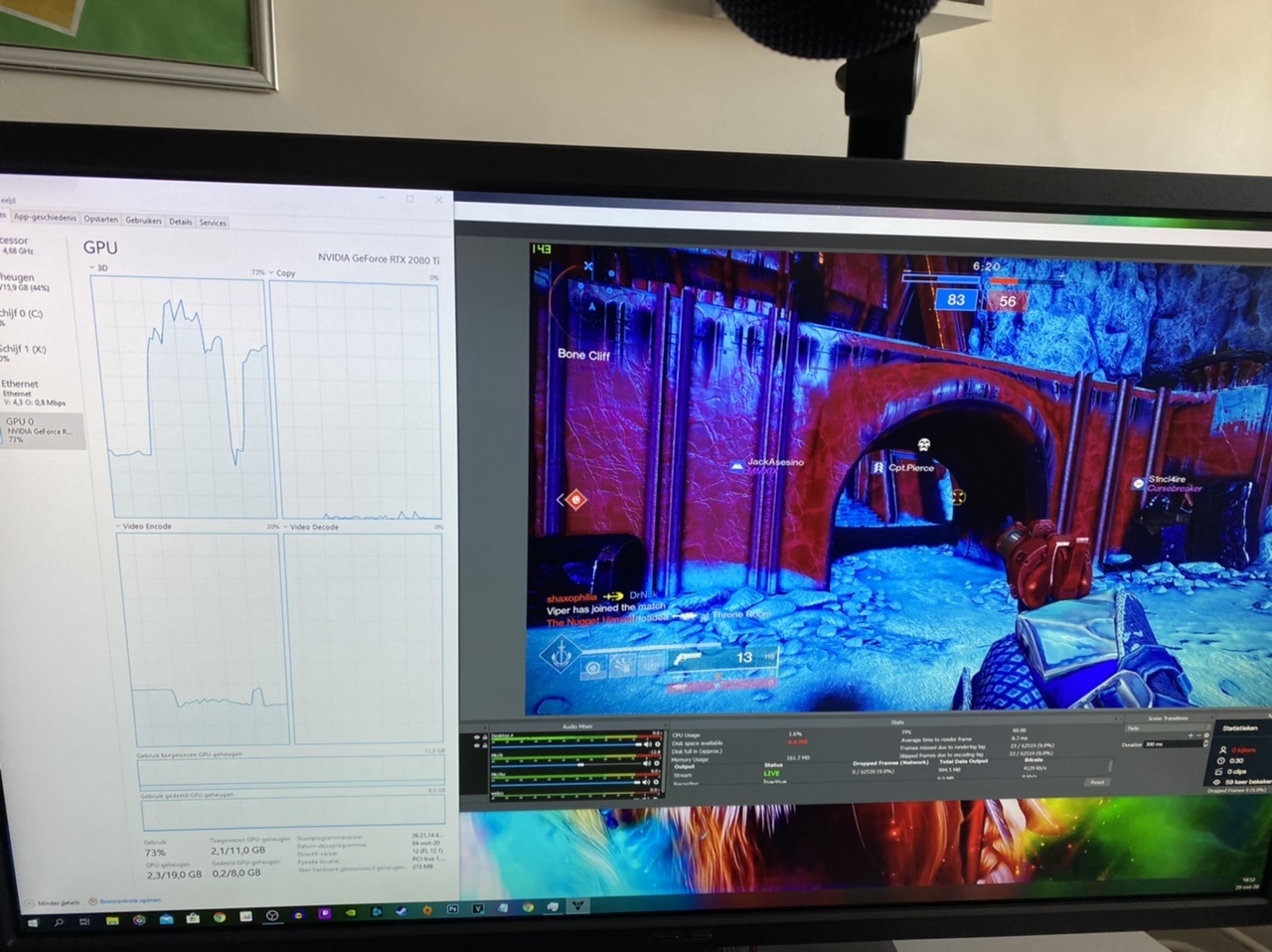The image size is (1272, 952).
Task: Open the NVIDIA app on the taskbar
Action: tap(350, 912)
